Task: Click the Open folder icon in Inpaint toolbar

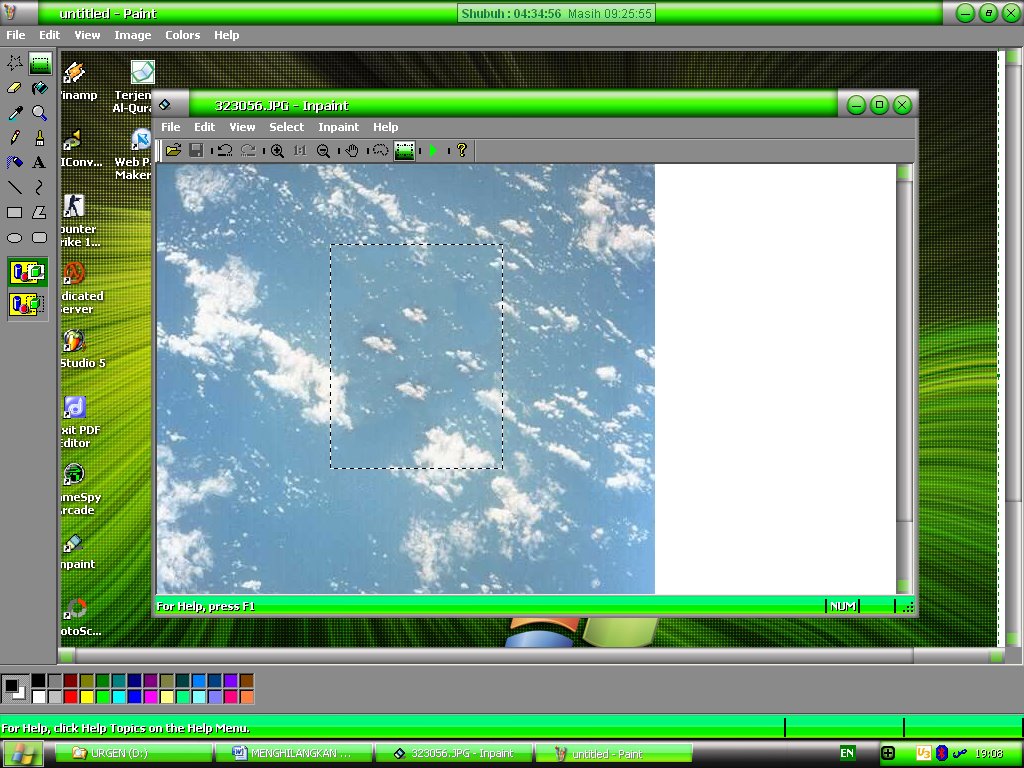Action: 173,151
